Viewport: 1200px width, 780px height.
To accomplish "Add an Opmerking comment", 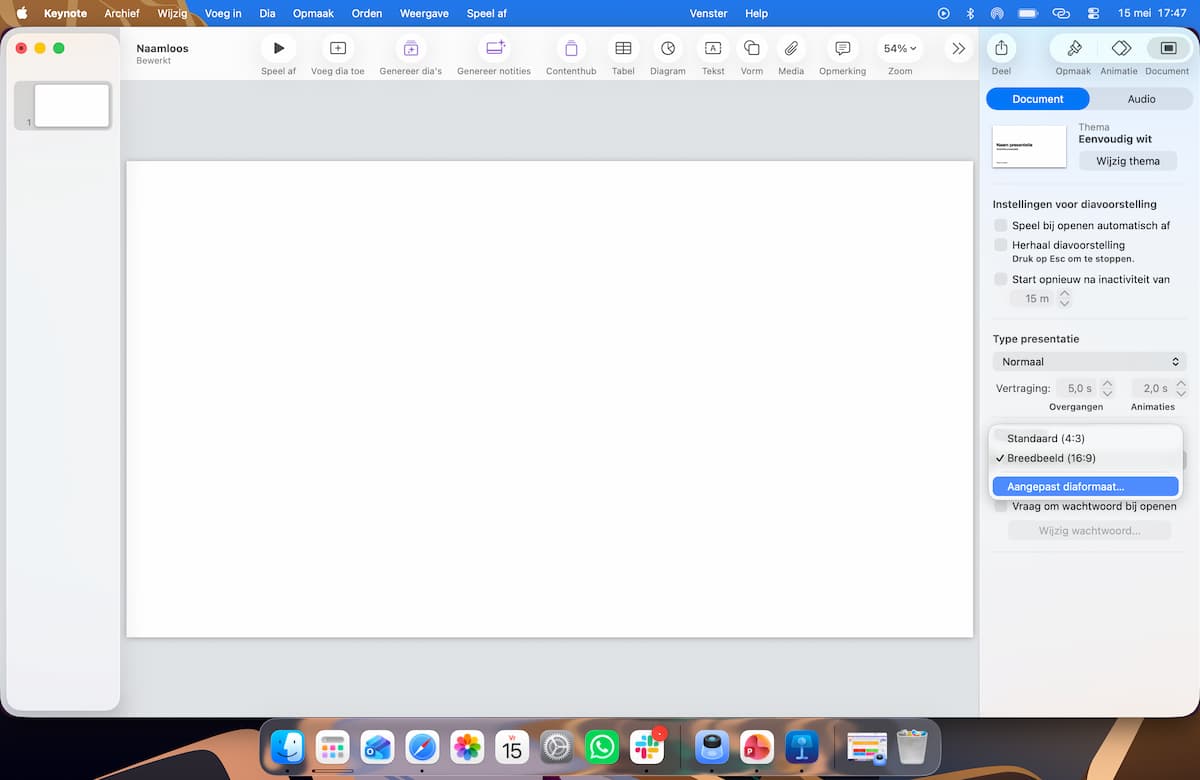I will tap(843, 48).
